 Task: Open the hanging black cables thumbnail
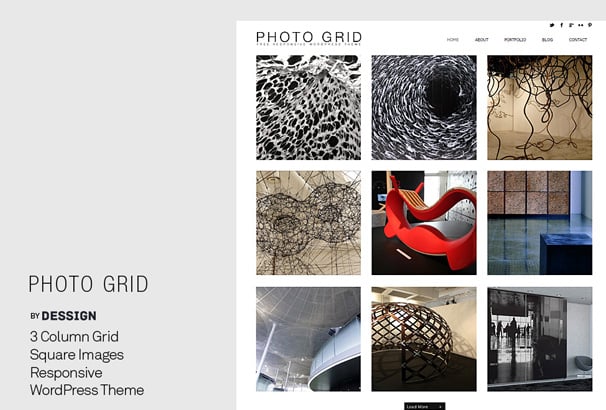[540, 107]
